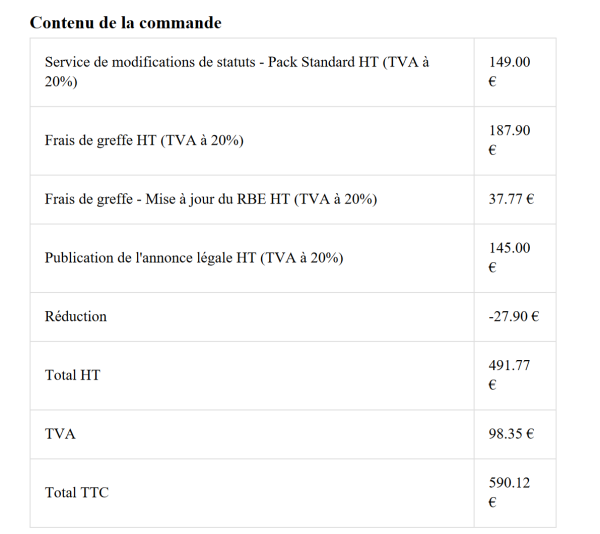Click the -27.90 € discount value
The width and height of the screenshot is (600, 534).
(514, 316)
